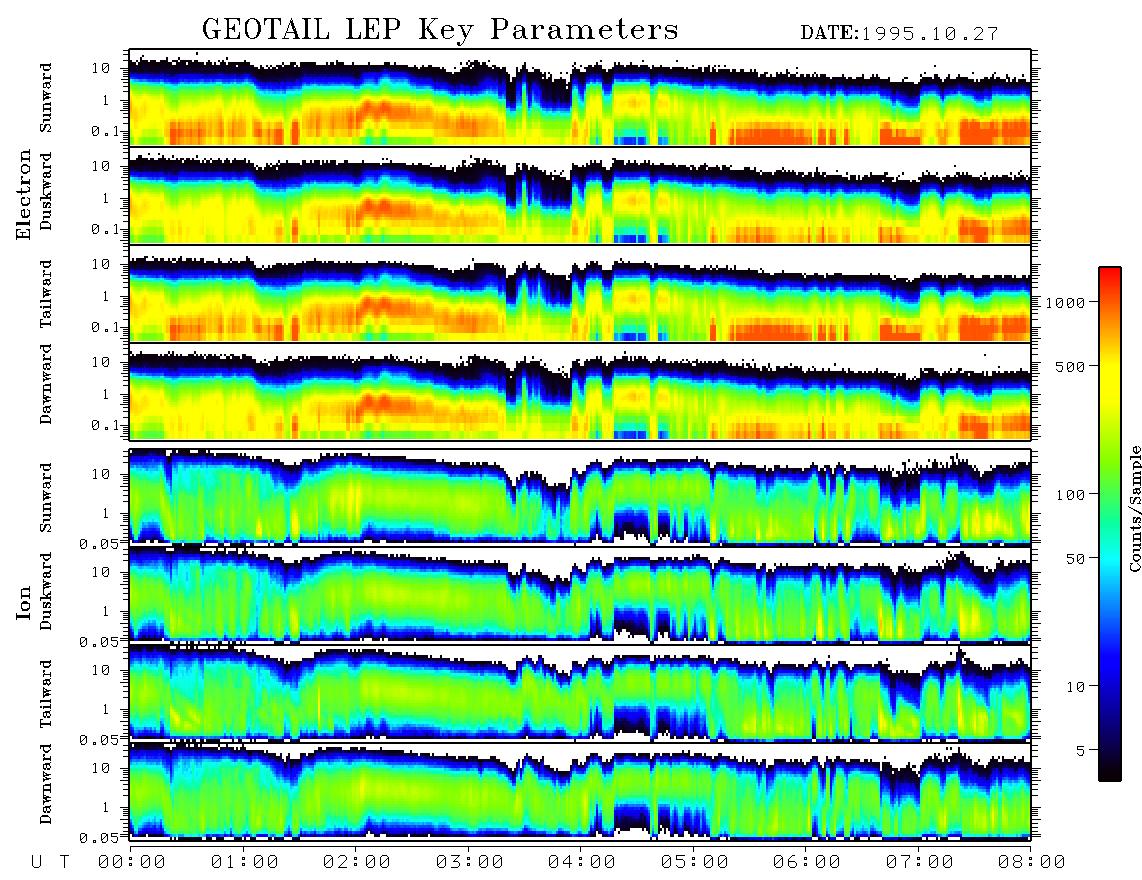Click the 05:00 time tick label
This screenshot has height=880, width=1142.
click(x=695, y=862)
